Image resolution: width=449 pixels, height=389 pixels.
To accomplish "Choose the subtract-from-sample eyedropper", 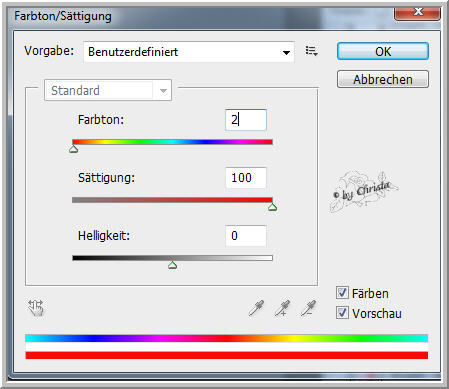I will [x=308, y=308].
